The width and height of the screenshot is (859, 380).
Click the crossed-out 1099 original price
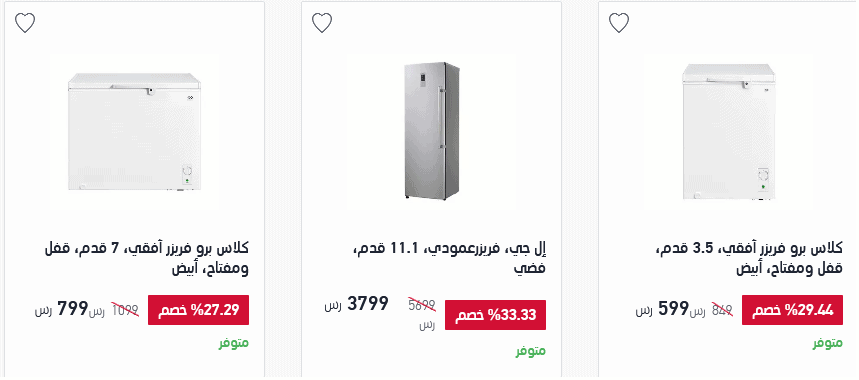[125, 310]
